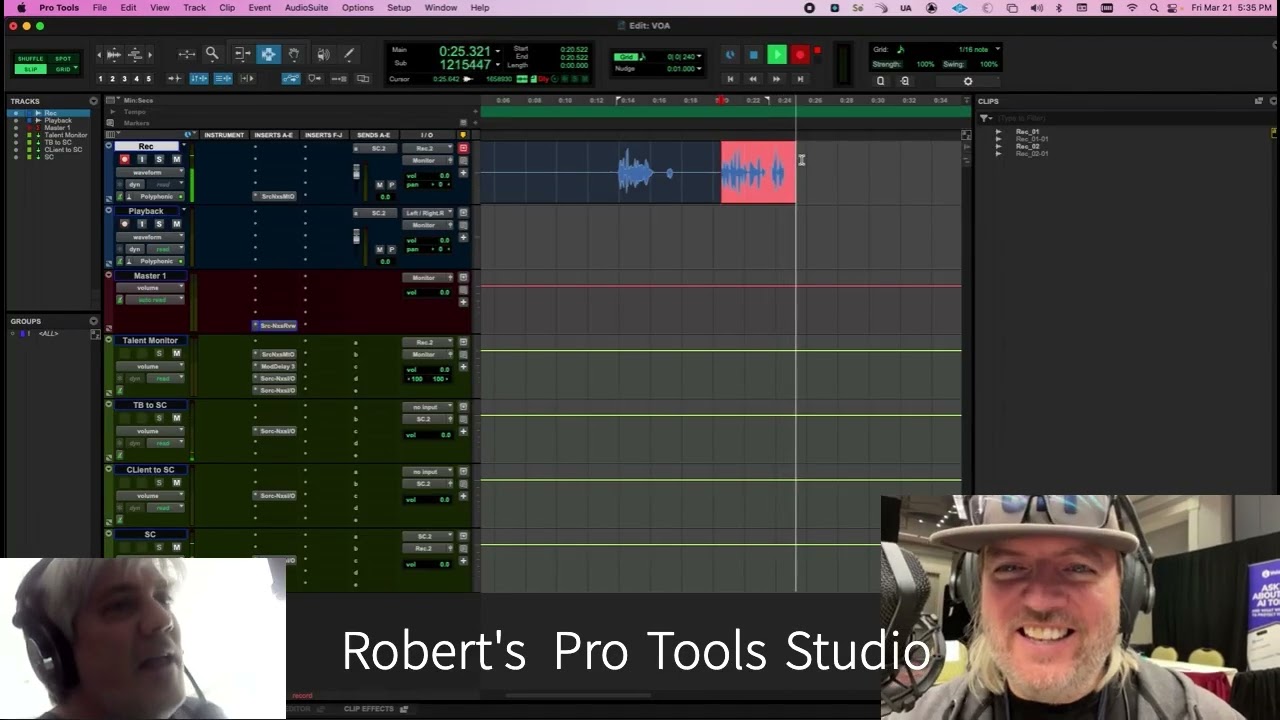1280x720 pixels.
Task: Mute the Rec track
Action: click(x=176, y=160)
